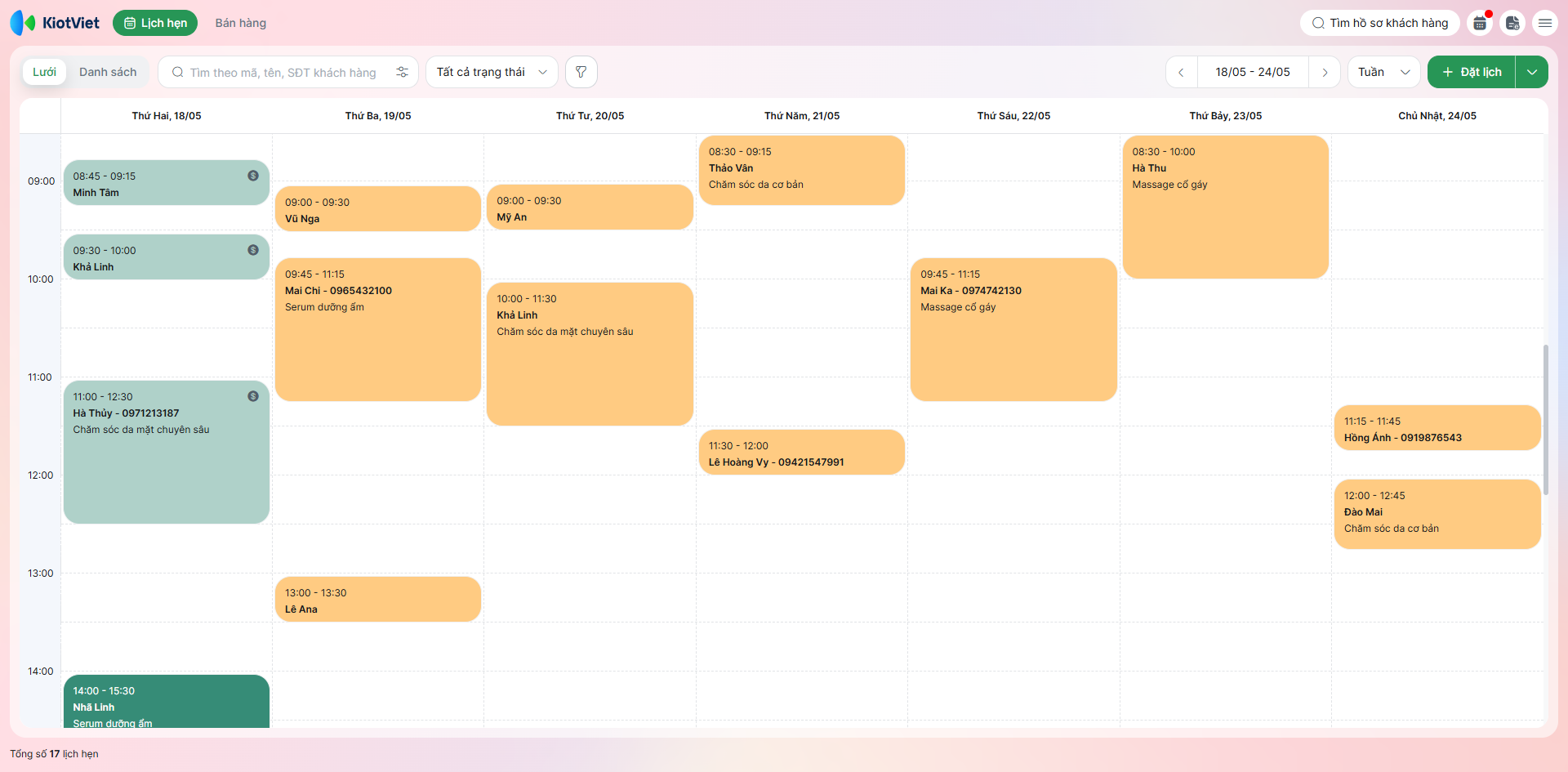Click the customer search field Tìm theo mã
1568x772 pixels.
click(x=283, y=72)
